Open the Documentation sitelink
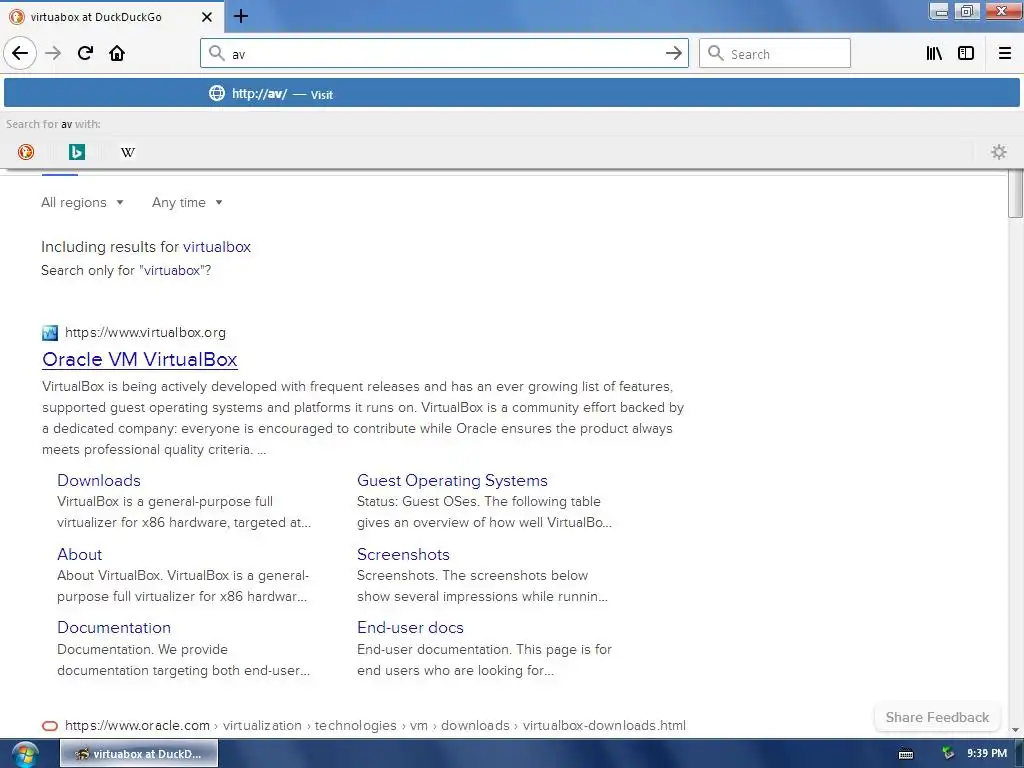1024x768 pixels. pos(114,627)
